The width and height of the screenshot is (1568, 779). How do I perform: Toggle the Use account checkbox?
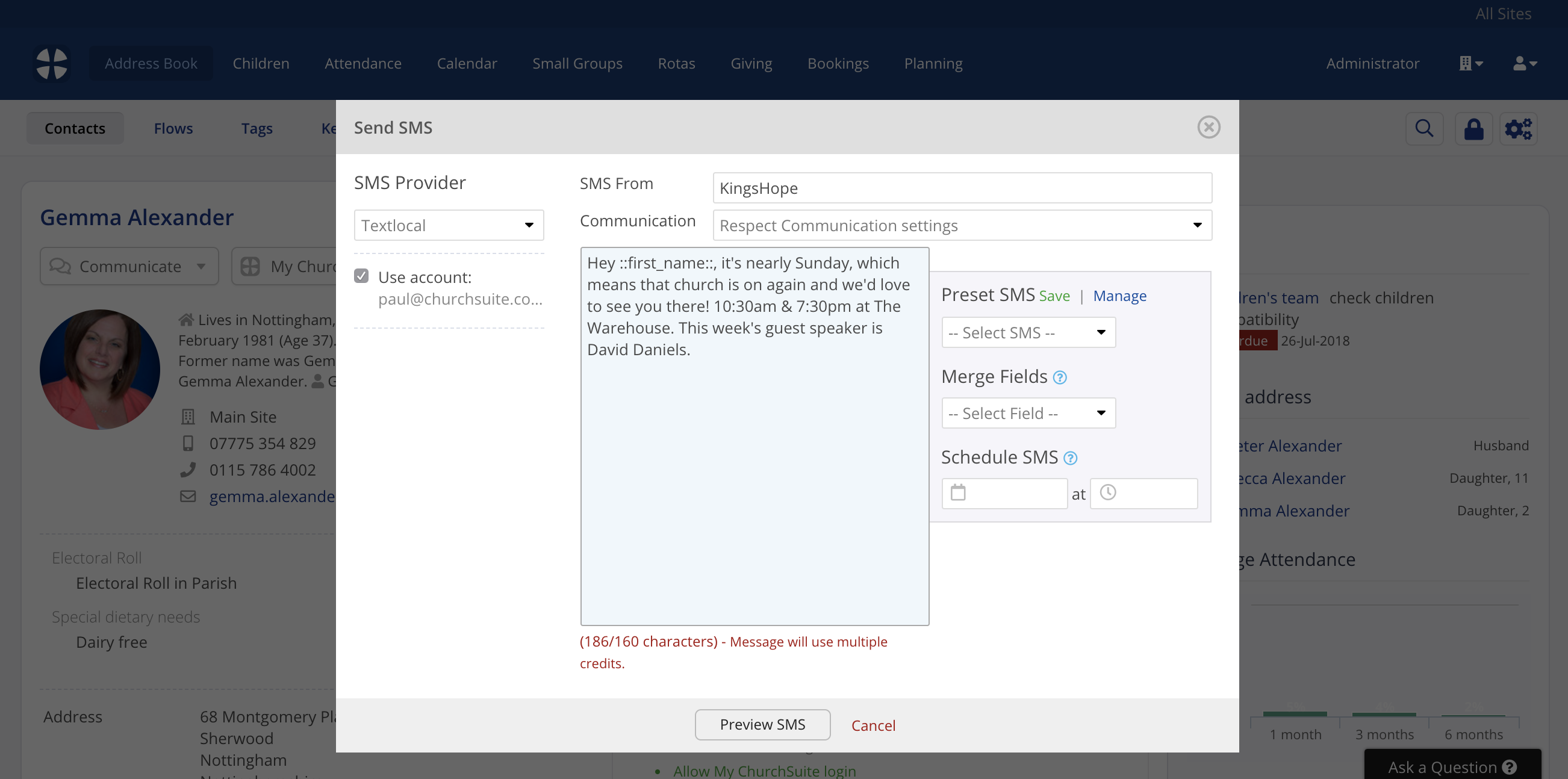coord(361,276)
